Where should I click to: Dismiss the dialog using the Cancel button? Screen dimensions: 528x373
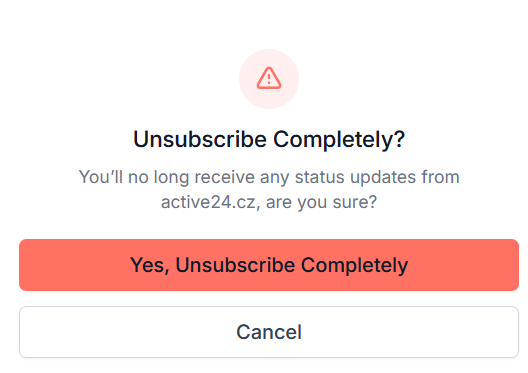point(269,332)
